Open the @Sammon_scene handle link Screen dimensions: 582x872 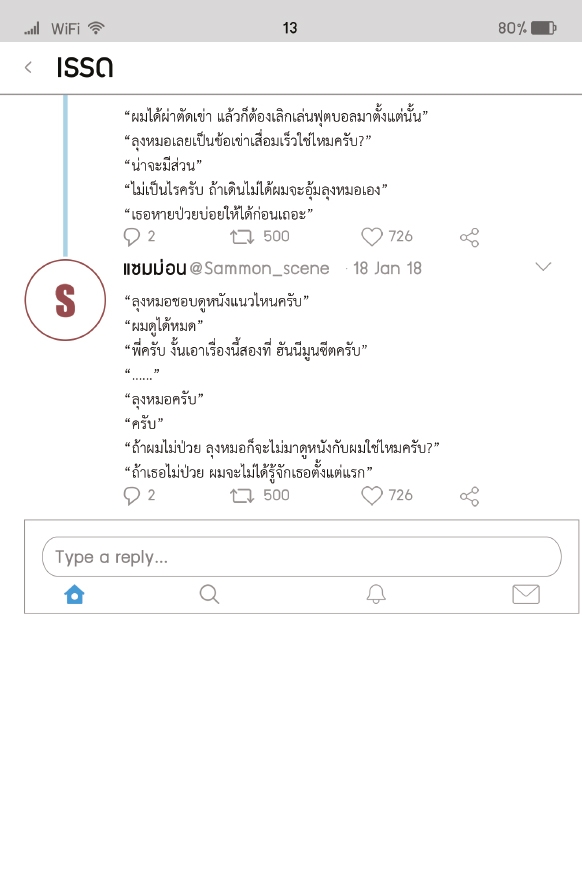click(x=260, y=269)
